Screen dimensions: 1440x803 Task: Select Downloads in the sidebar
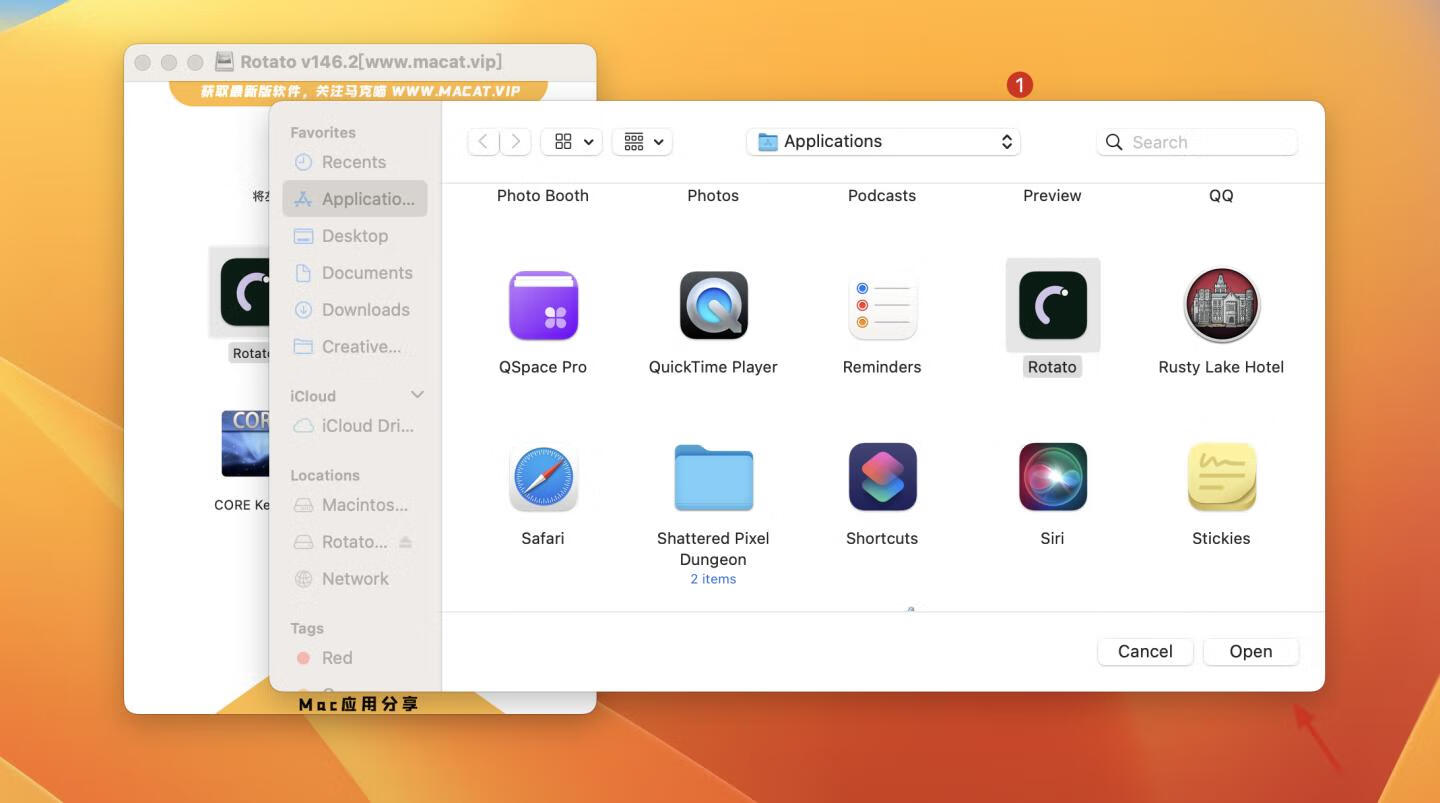(366, 310)
